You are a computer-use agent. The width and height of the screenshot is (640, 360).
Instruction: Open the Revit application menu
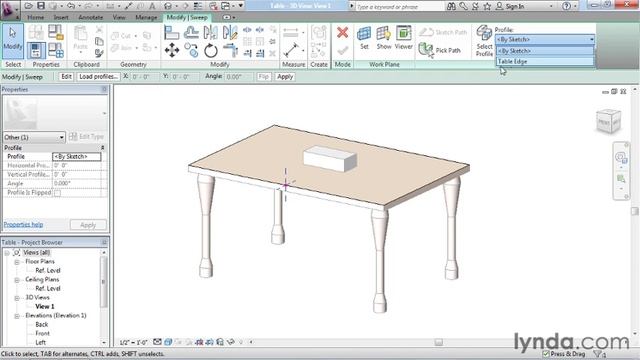point(9,9)
